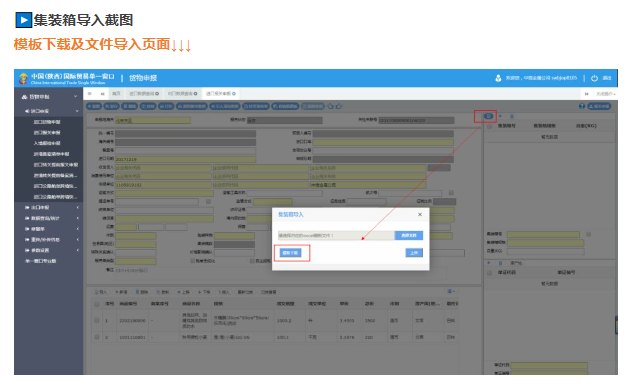Click the trash delete icon above the container list
Image resolution: width=632 pixels, height=385 pixels.
[x=512, y=116]
